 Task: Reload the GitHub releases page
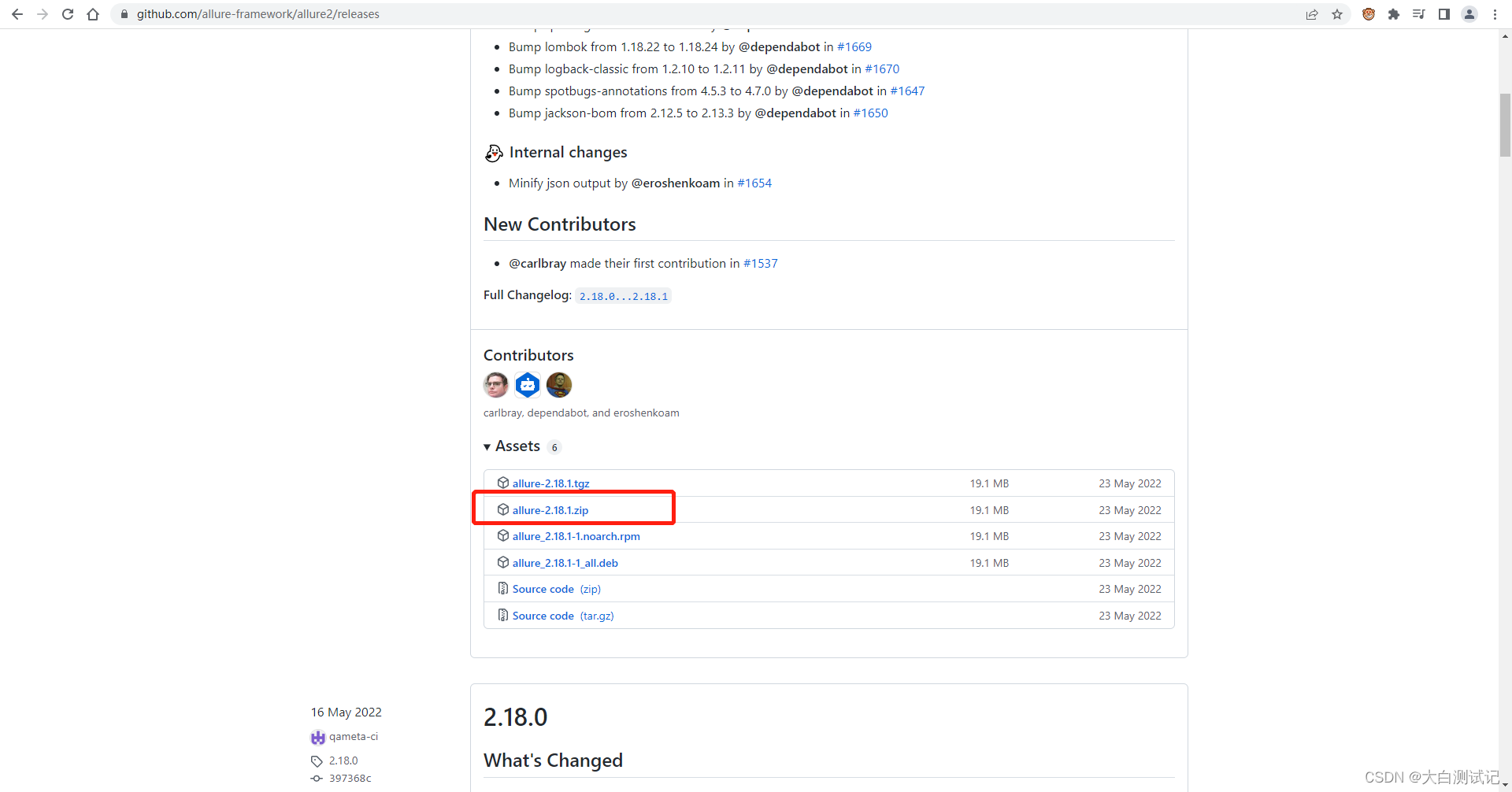click(x=68, y=14)
